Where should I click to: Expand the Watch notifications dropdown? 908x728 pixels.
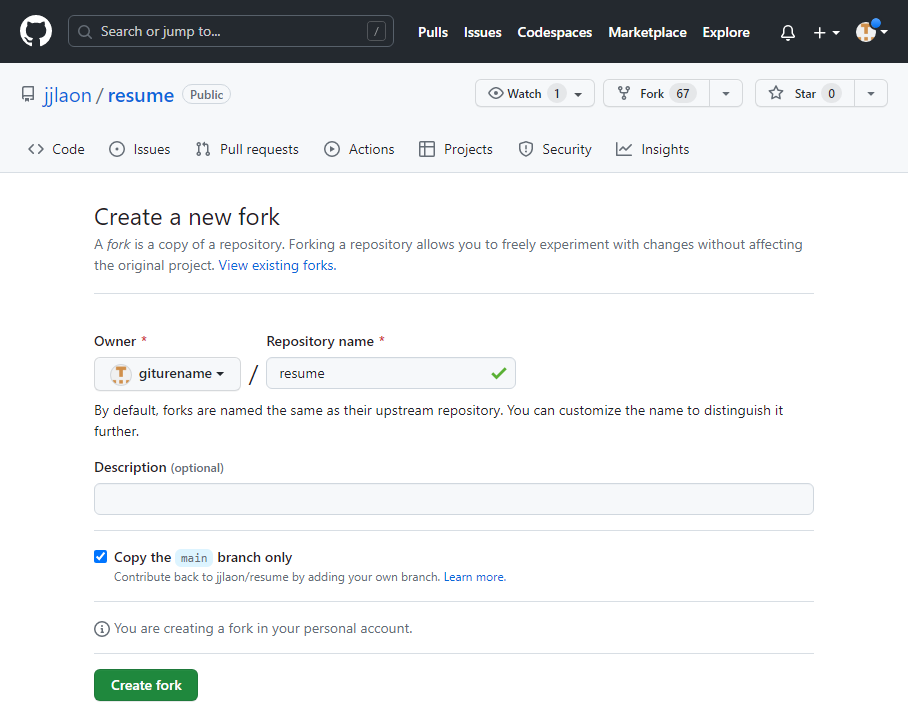(578, 94)
